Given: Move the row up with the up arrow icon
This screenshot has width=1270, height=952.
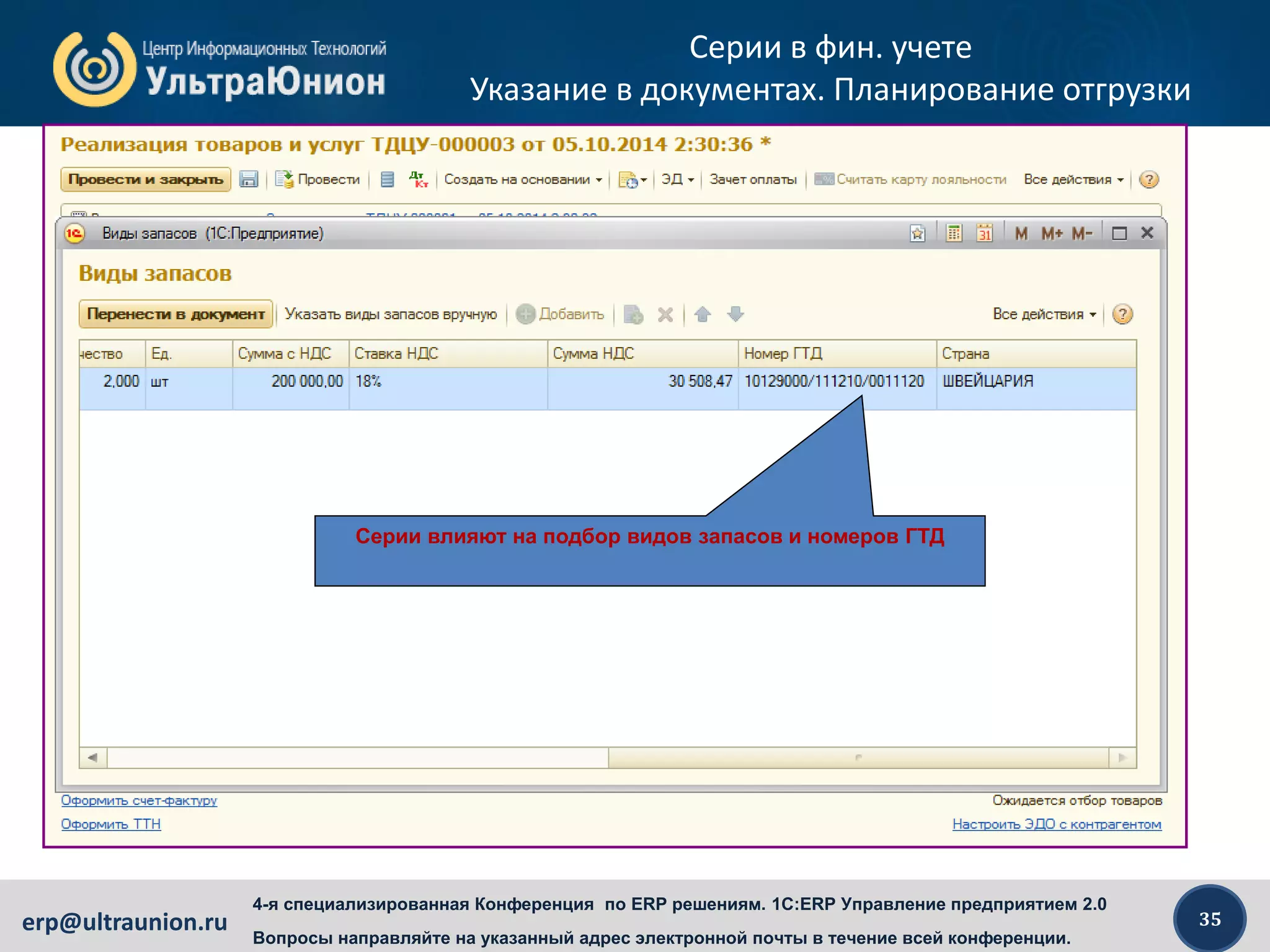Looking at the screenshot, I should [x=703, y=314].
